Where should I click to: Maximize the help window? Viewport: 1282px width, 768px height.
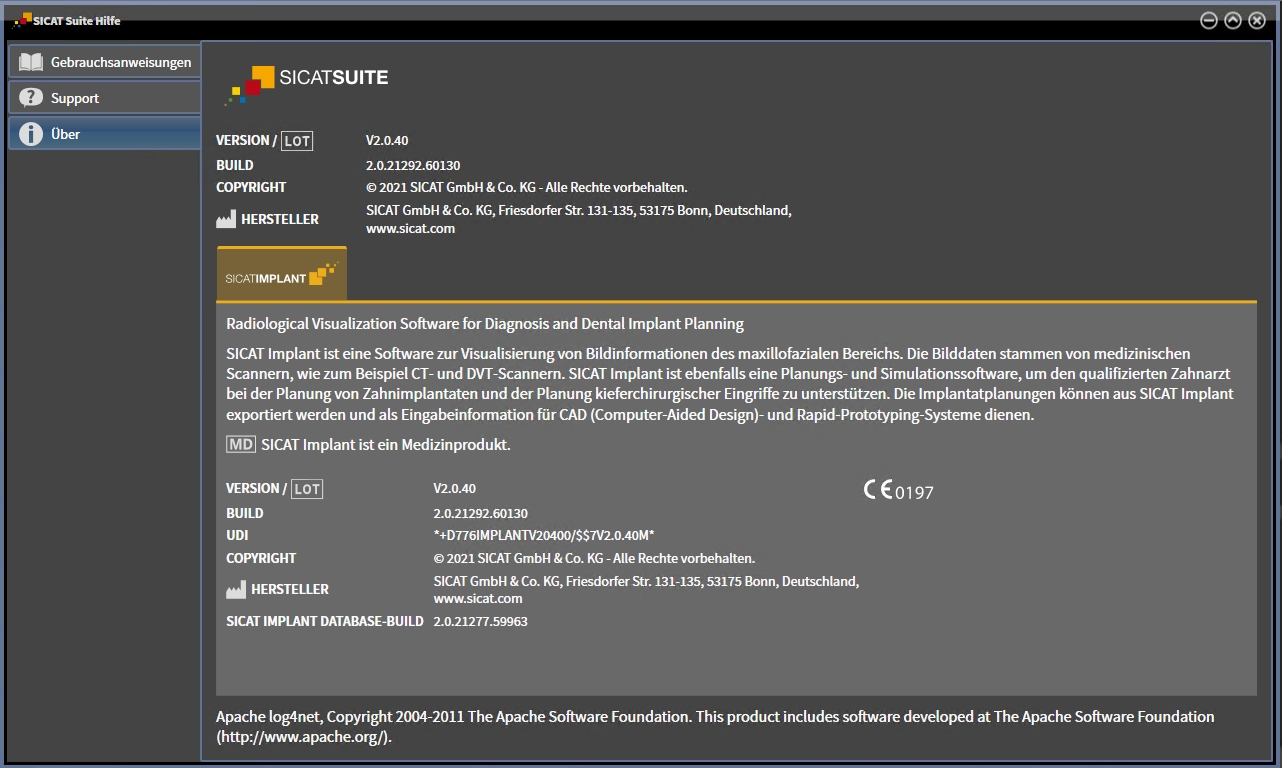pos(1233,20)
